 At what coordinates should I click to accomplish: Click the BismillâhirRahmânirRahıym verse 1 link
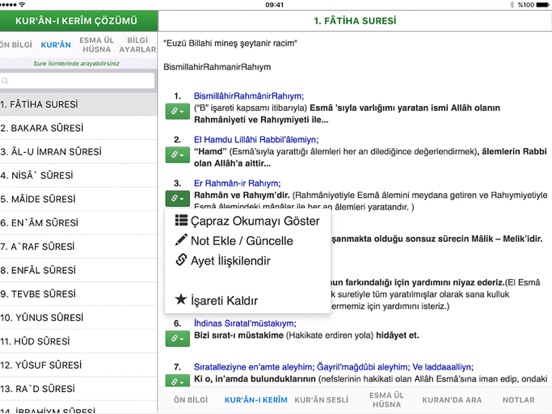pos(249,96)
